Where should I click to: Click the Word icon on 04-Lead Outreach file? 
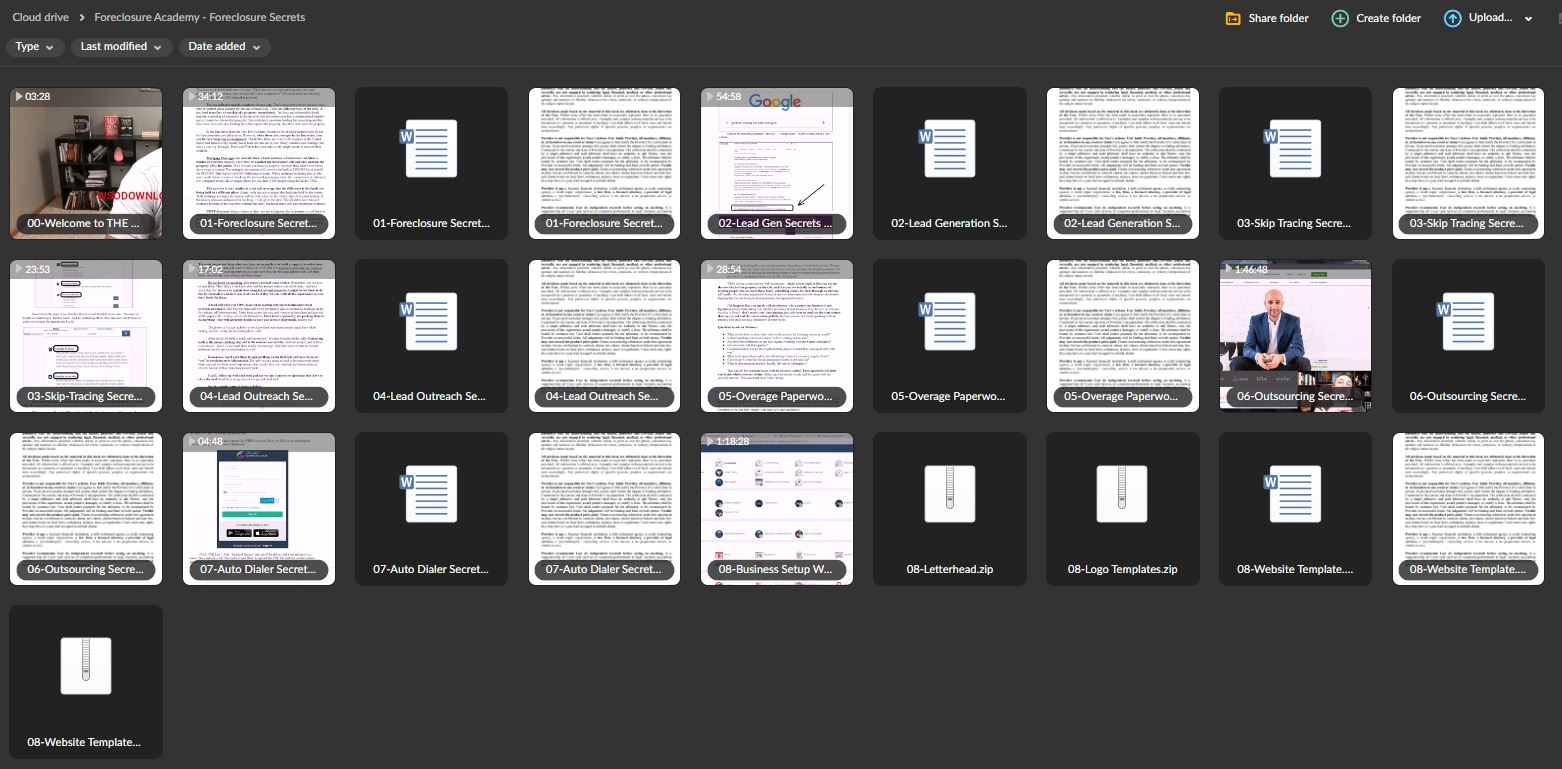(x=430, y=321)
